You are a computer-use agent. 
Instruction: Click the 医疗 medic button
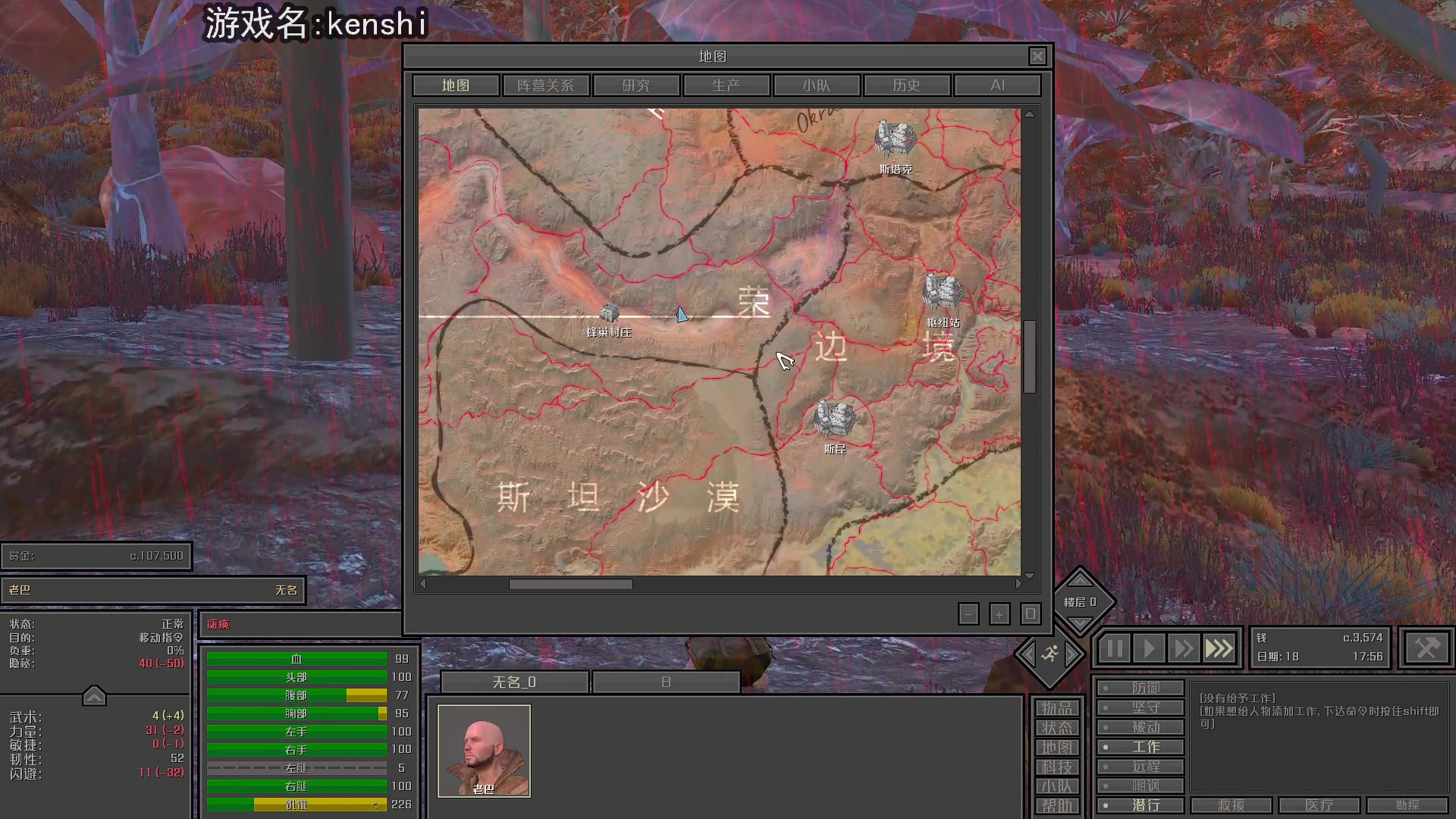pos(1319,805)
